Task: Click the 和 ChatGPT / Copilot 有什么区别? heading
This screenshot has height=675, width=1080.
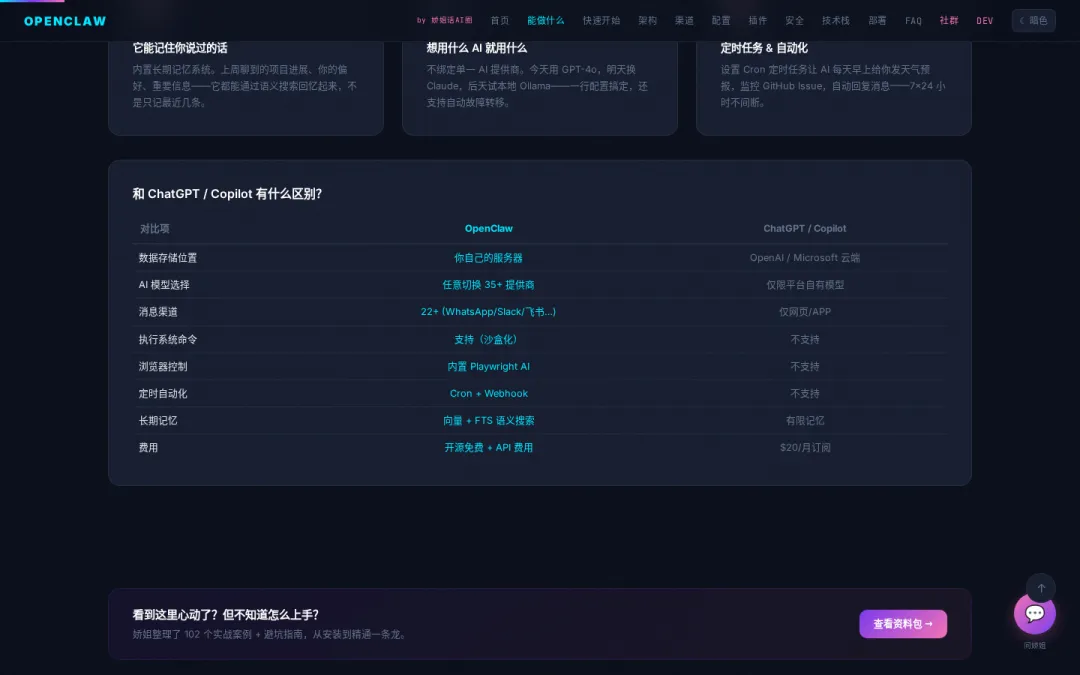Action: (x=227, y=194)
